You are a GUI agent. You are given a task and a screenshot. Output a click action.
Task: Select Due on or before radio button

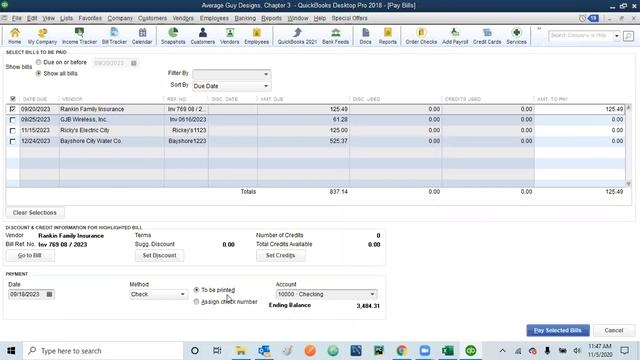(x=38, y=62)
